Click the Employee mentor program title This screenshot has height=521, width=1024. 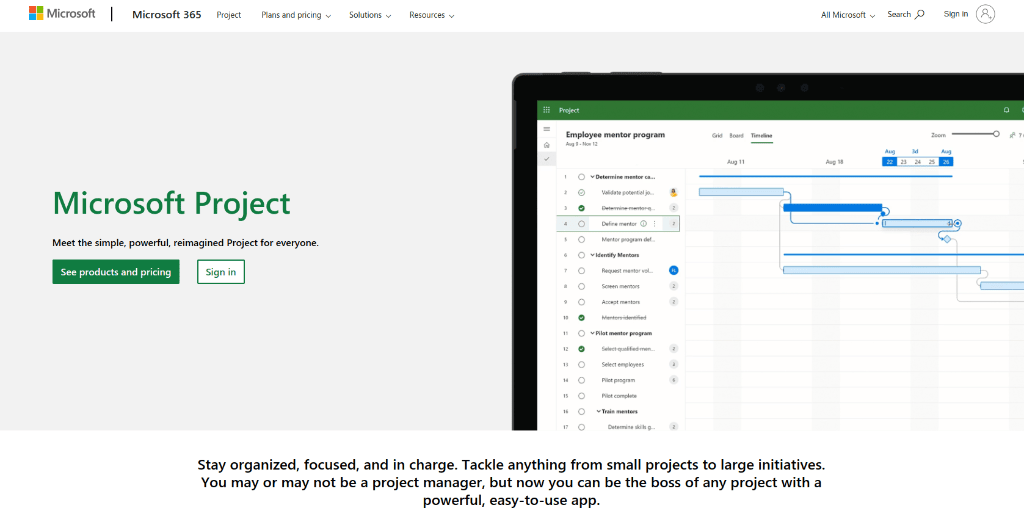(x=615, y=134)
